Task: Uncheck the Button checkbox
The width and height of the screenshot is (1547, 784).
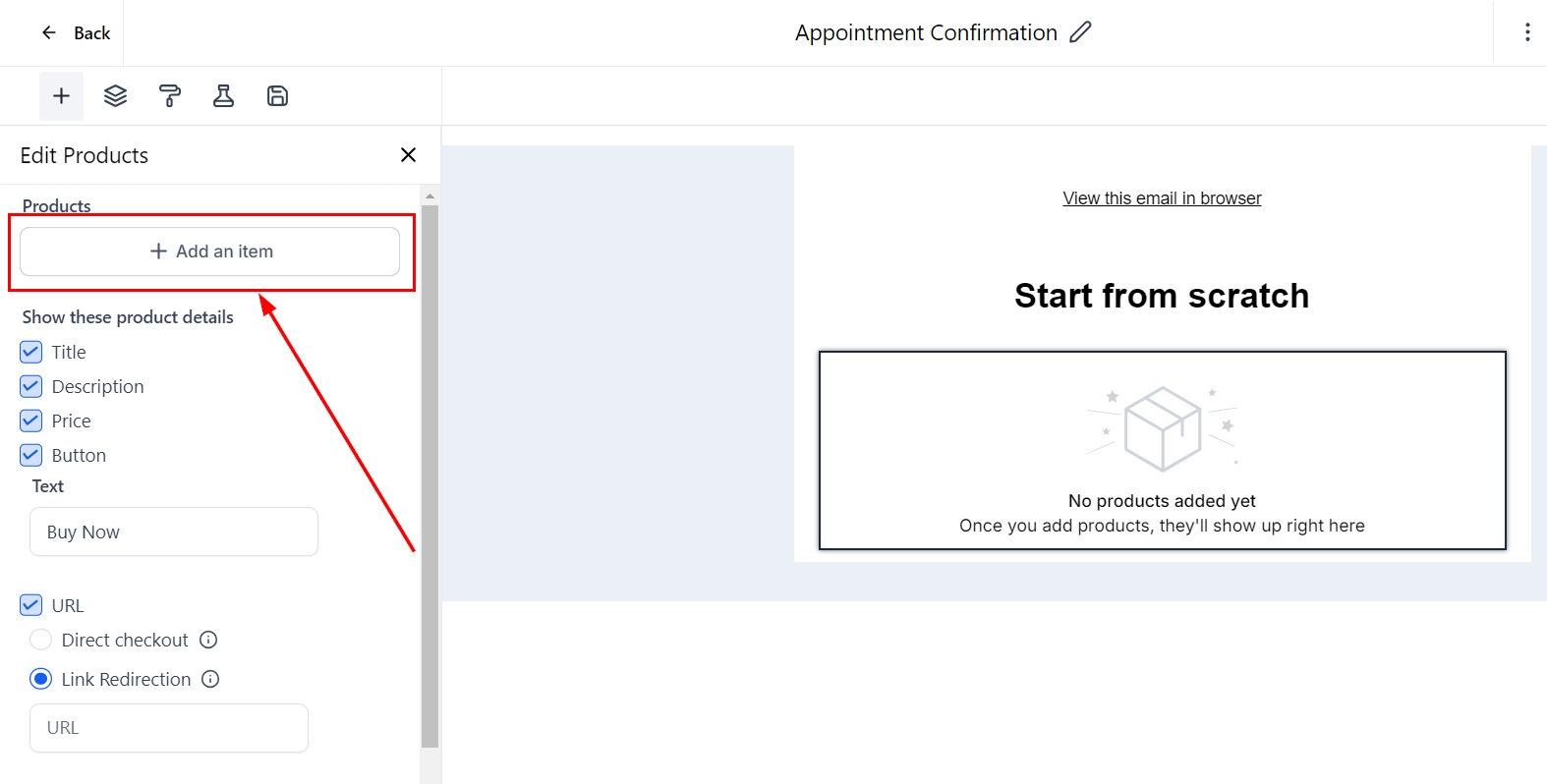Action: point(31,455)
